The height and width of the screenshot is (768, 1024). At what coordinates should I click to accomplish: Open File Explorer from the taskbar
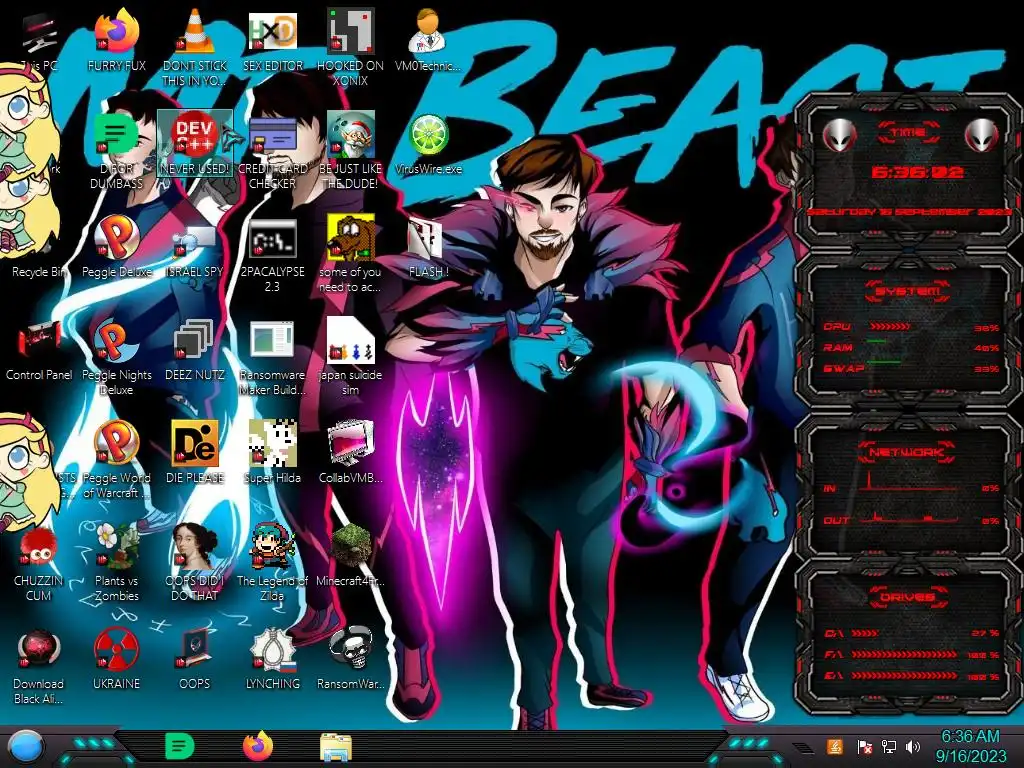[336, 747]
